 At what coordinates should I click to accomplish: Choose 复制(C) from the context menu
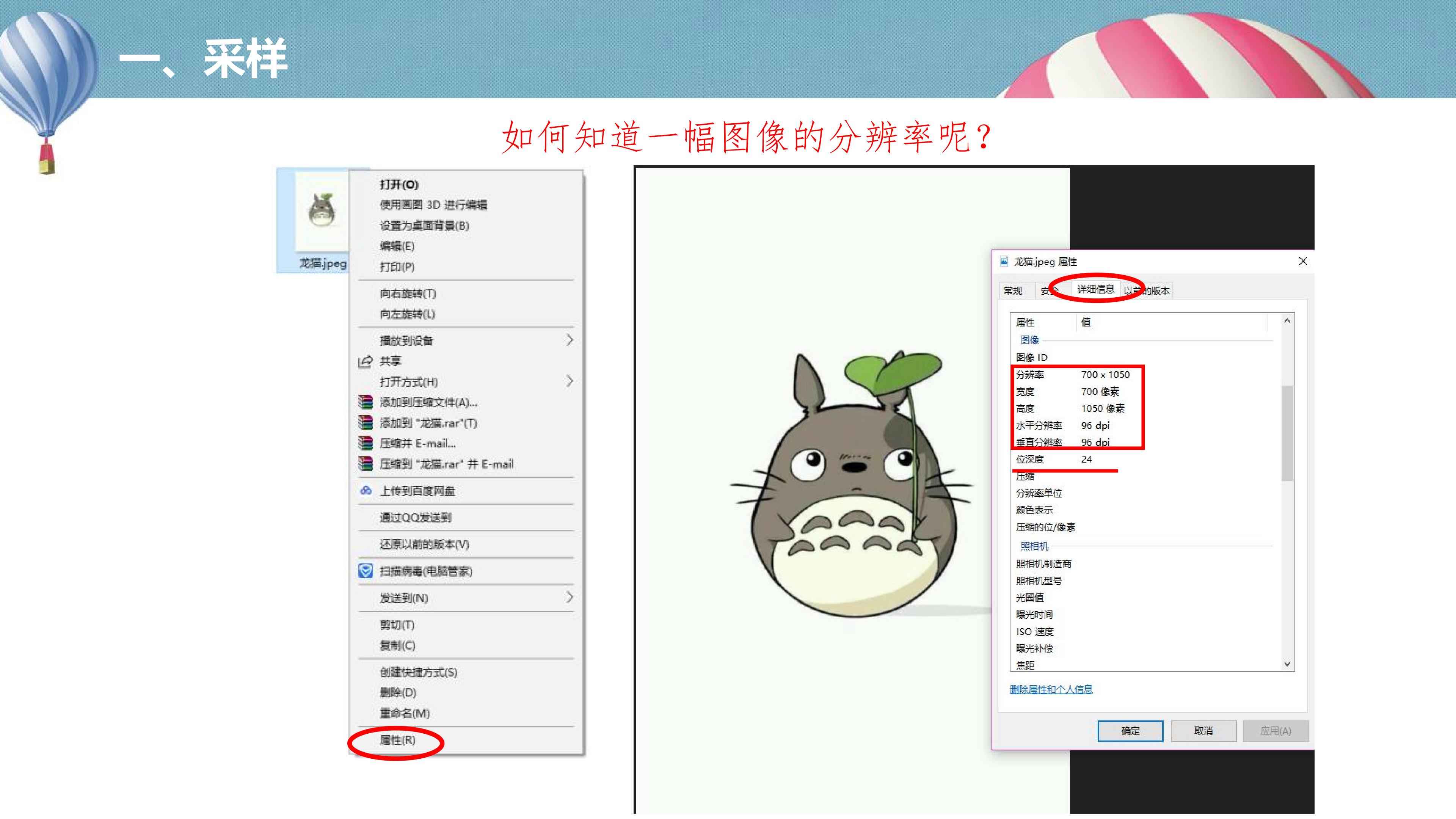coord(398,645)
